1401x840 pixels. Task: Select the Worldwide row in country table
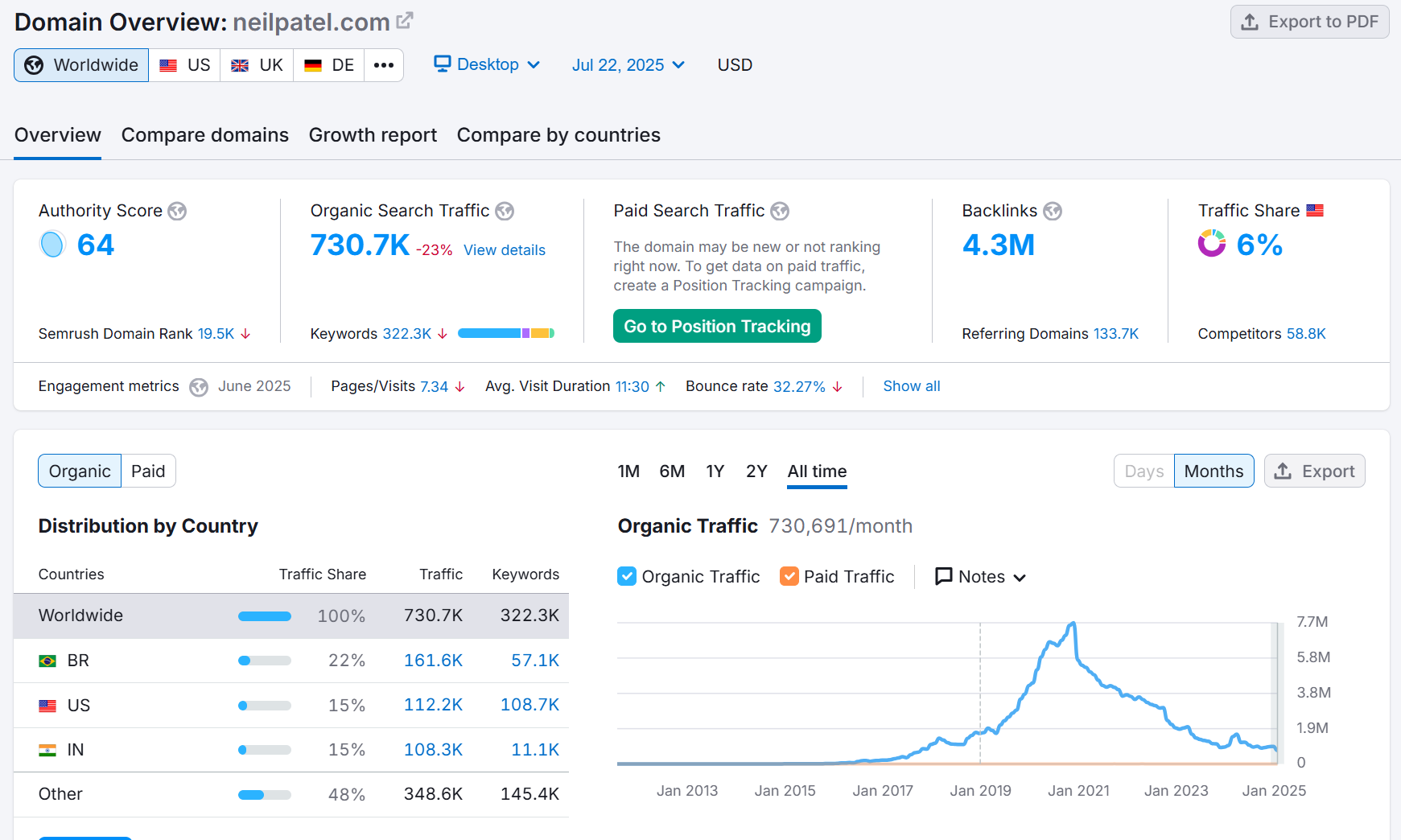(291, 616)
